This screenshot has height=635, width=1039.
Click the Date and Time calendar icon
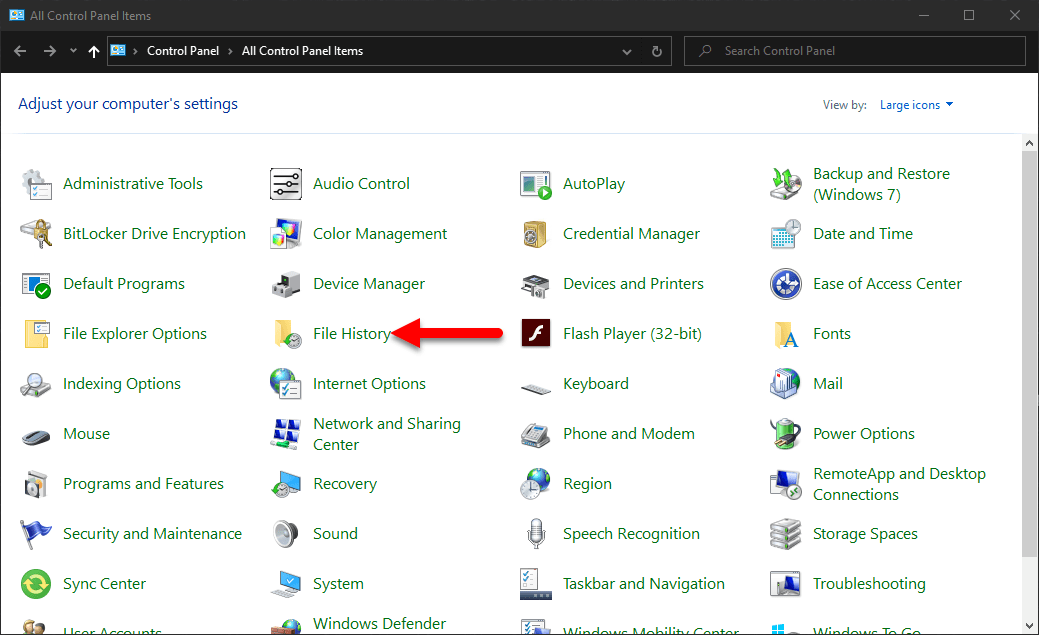point(786,234)
